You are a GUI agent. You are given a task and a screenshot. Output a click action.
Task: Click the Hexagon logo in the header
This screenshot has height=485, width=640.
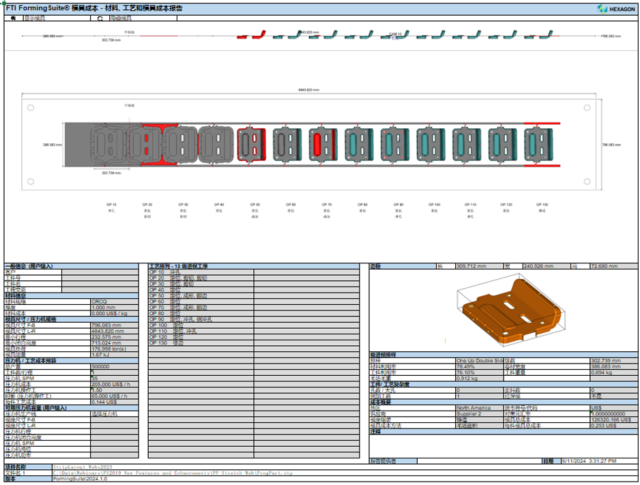616,9
